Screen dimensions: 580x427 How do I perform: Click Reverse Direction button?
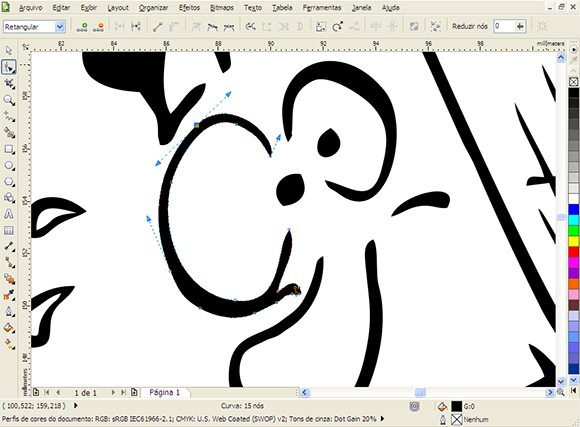pos(250,26)
